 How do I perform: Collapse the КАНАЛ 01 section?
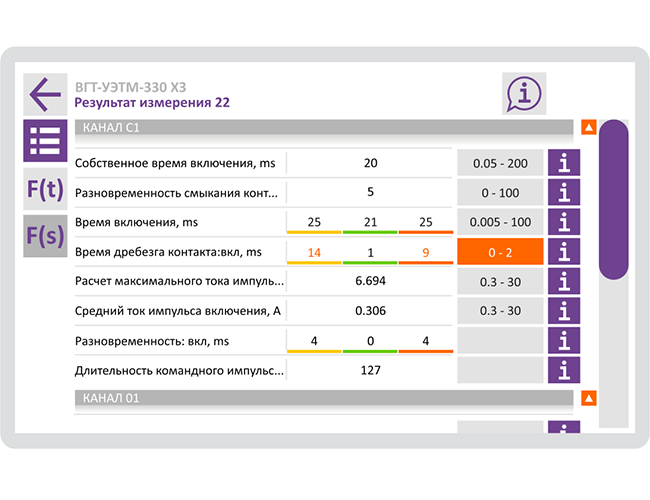click(x=589, y=398)
